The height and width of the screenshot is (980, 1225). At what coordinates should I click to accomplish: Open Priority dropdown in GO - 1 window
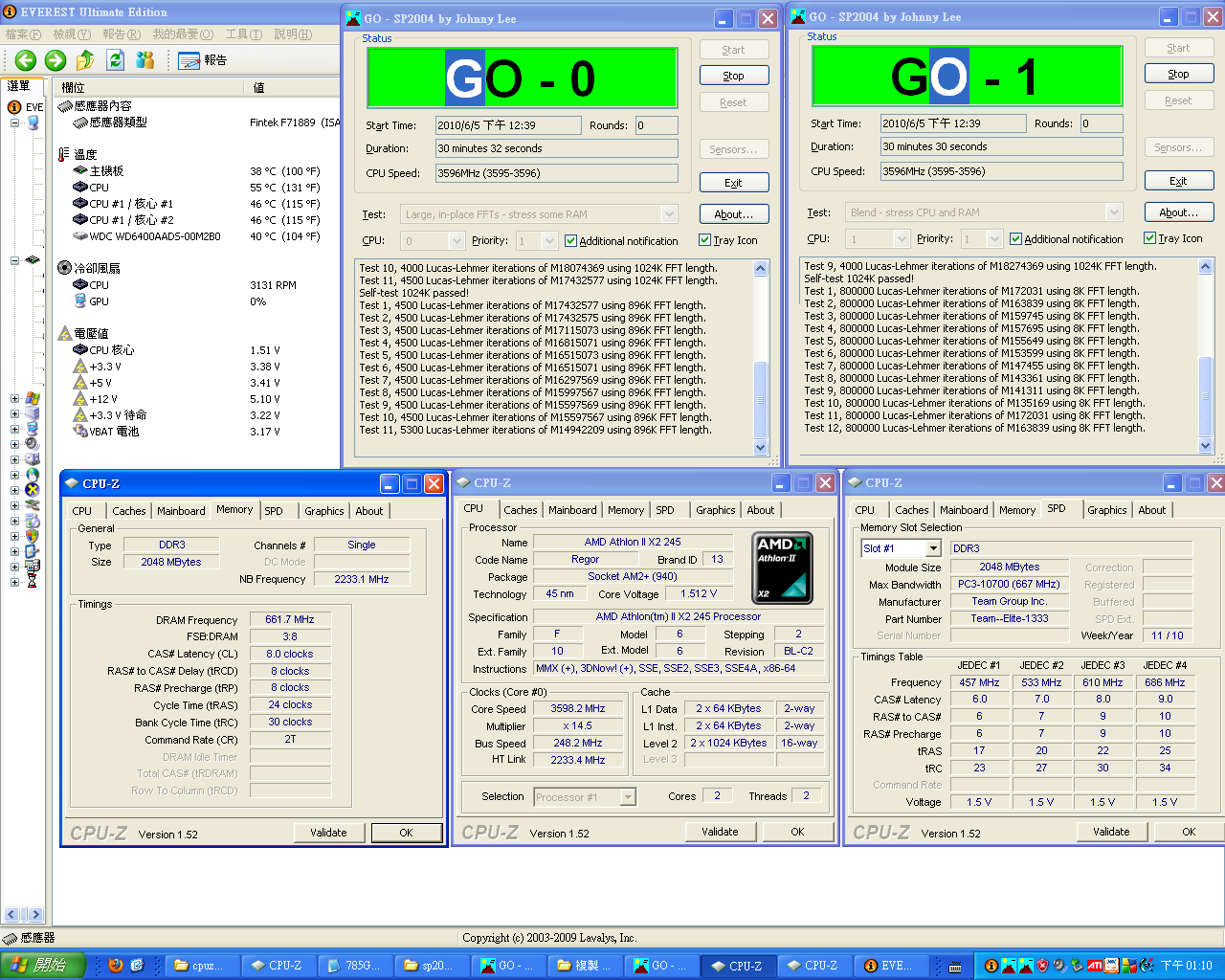pos(994,239)
